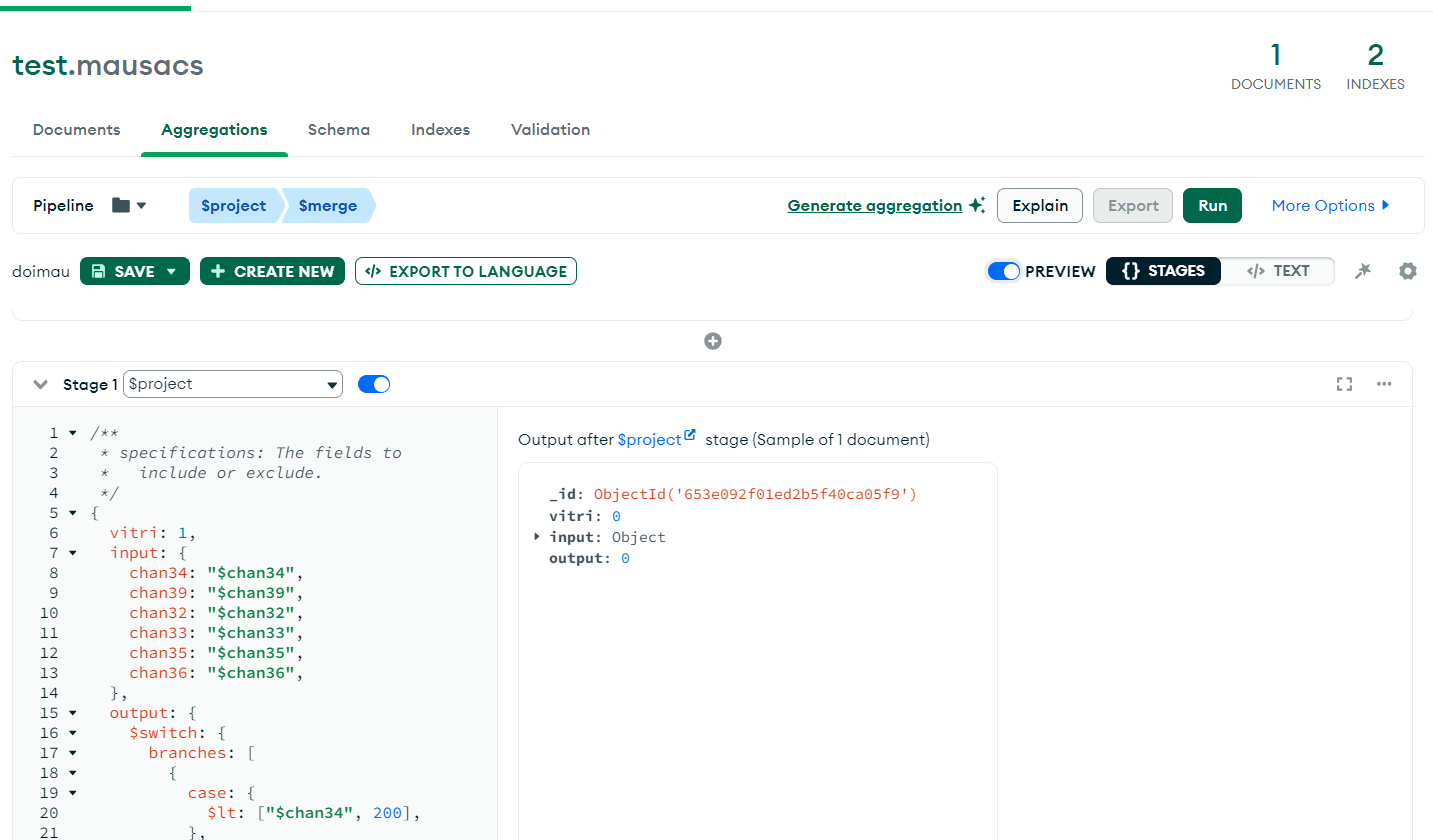Click the Run button
This screenshot has height=840, width=1433.
point(1212,206)
